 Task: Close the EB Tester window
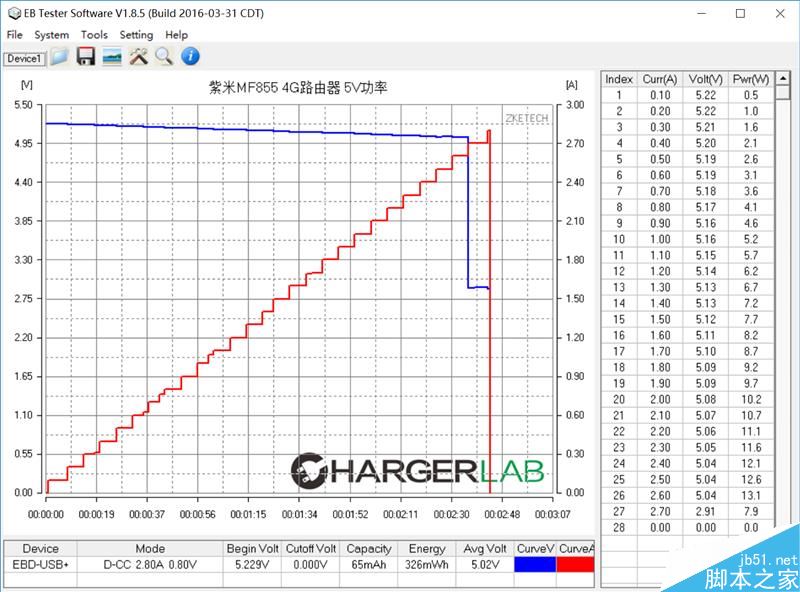(780, 13)
